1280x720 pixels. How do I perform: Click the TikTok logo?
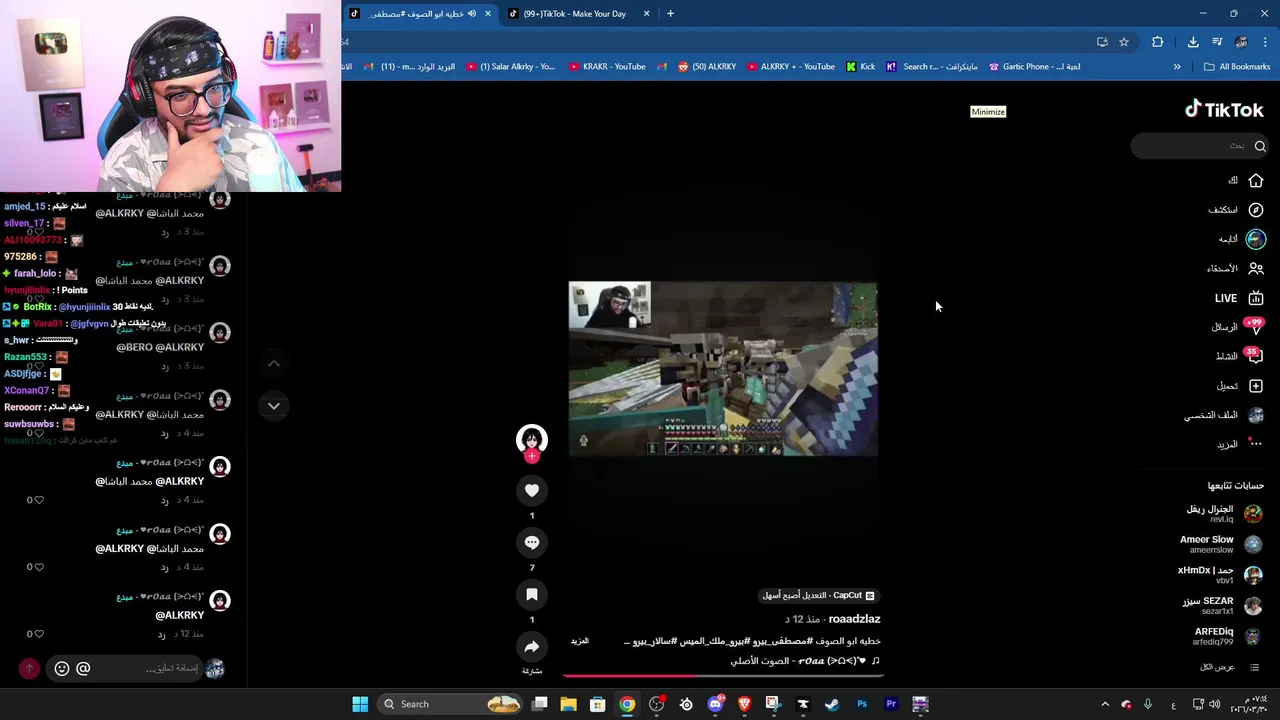1224,109
